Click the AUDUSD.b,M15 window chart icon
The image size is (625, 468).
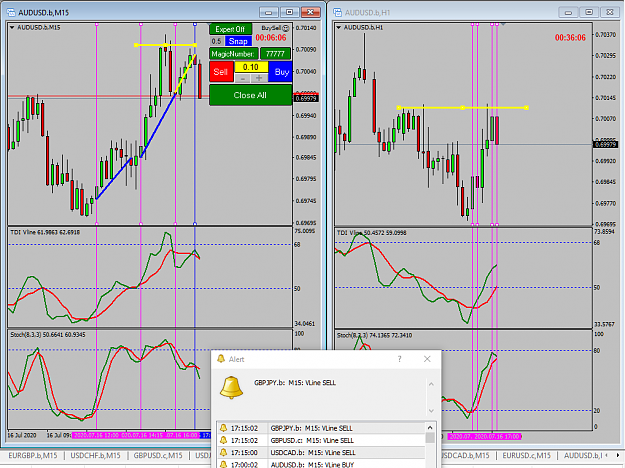11,12
